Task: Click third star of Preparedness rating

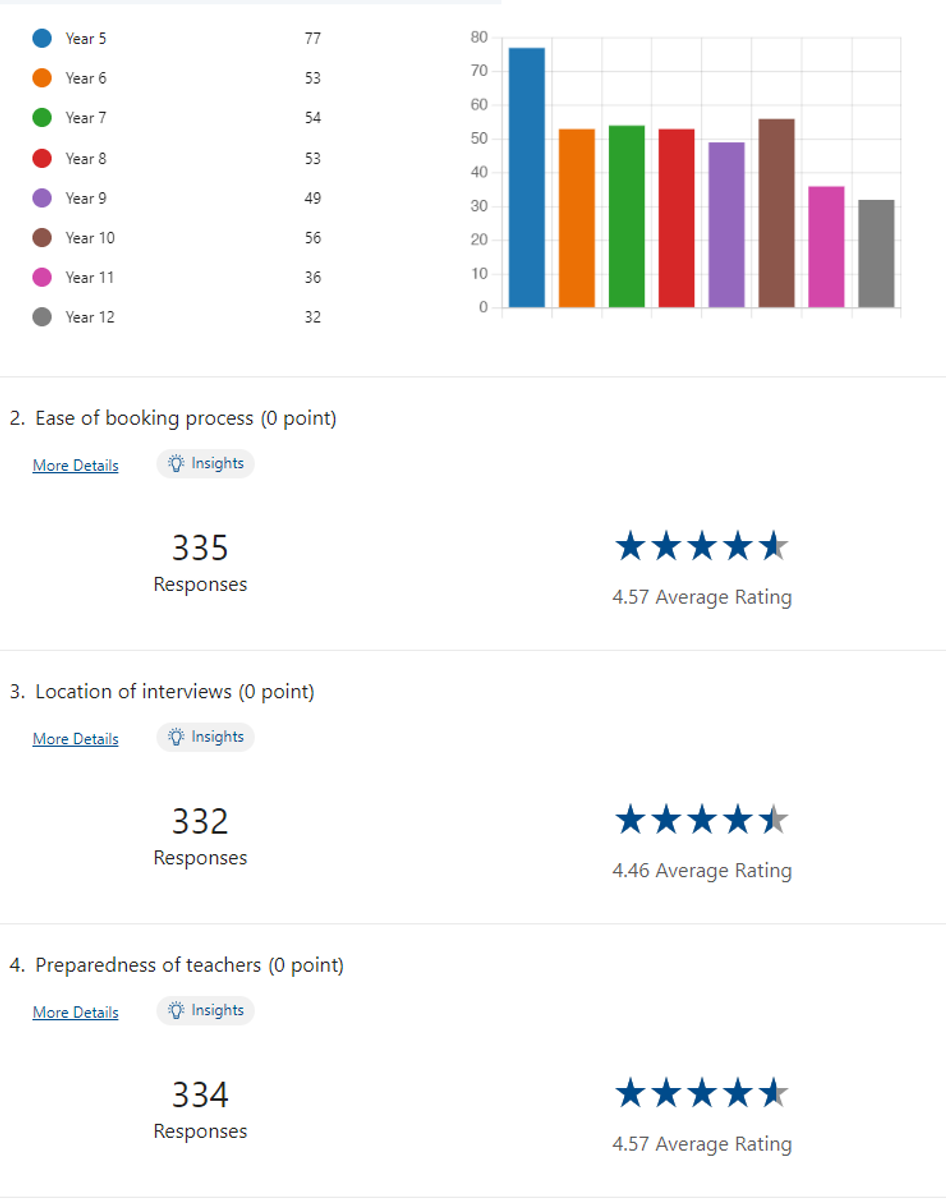Action: 702,1093
